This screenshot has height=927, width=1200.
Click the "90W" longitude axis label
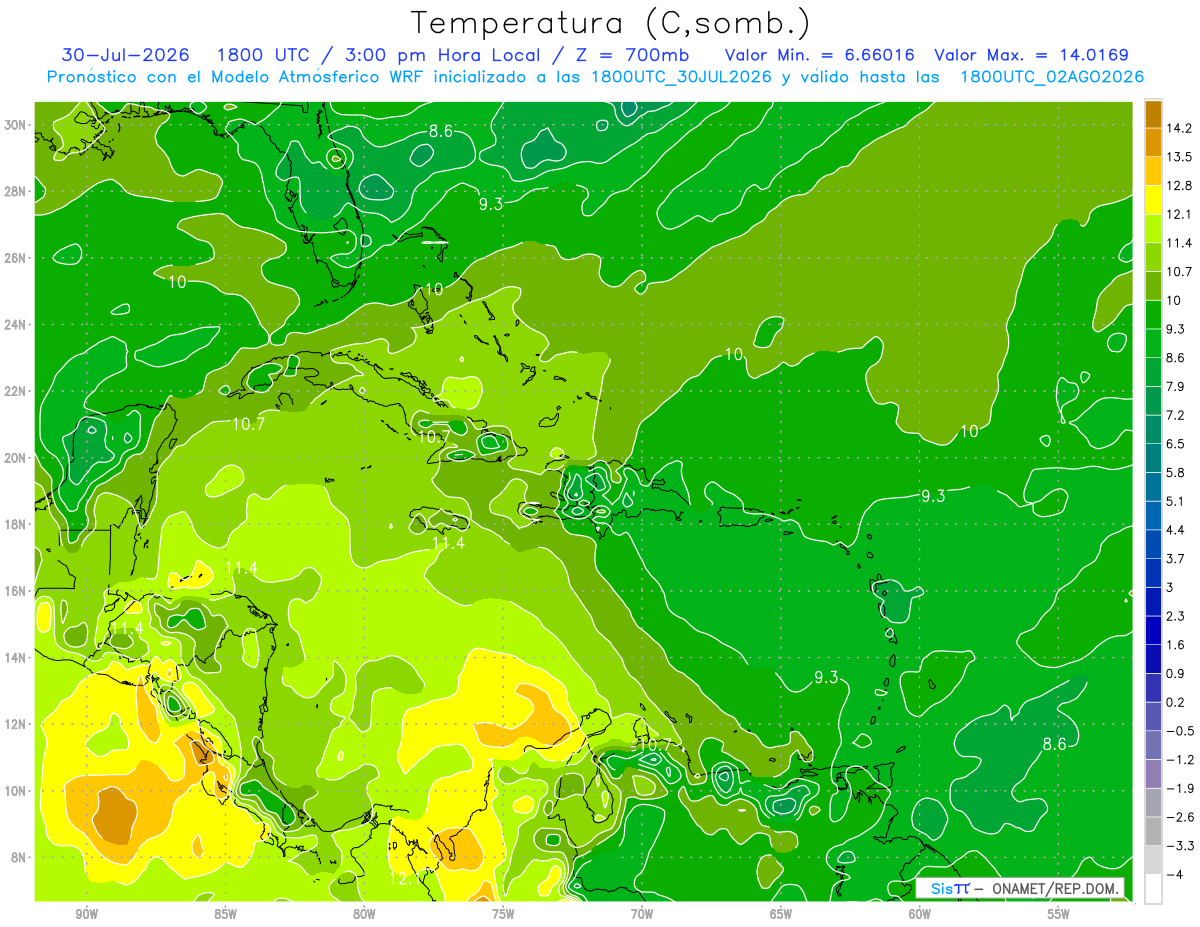[x=86, y=914]
